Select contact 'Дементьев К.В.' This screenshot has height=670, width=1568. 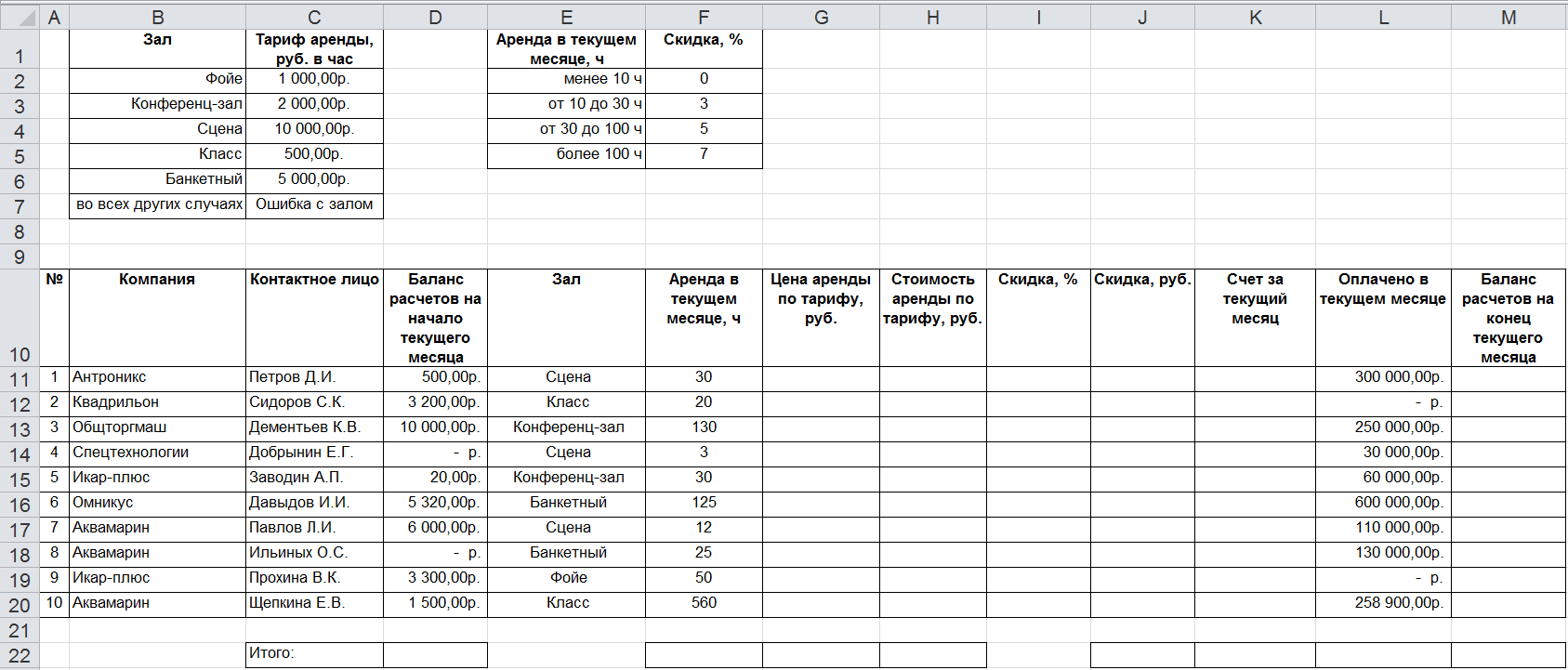coord(314,428)
